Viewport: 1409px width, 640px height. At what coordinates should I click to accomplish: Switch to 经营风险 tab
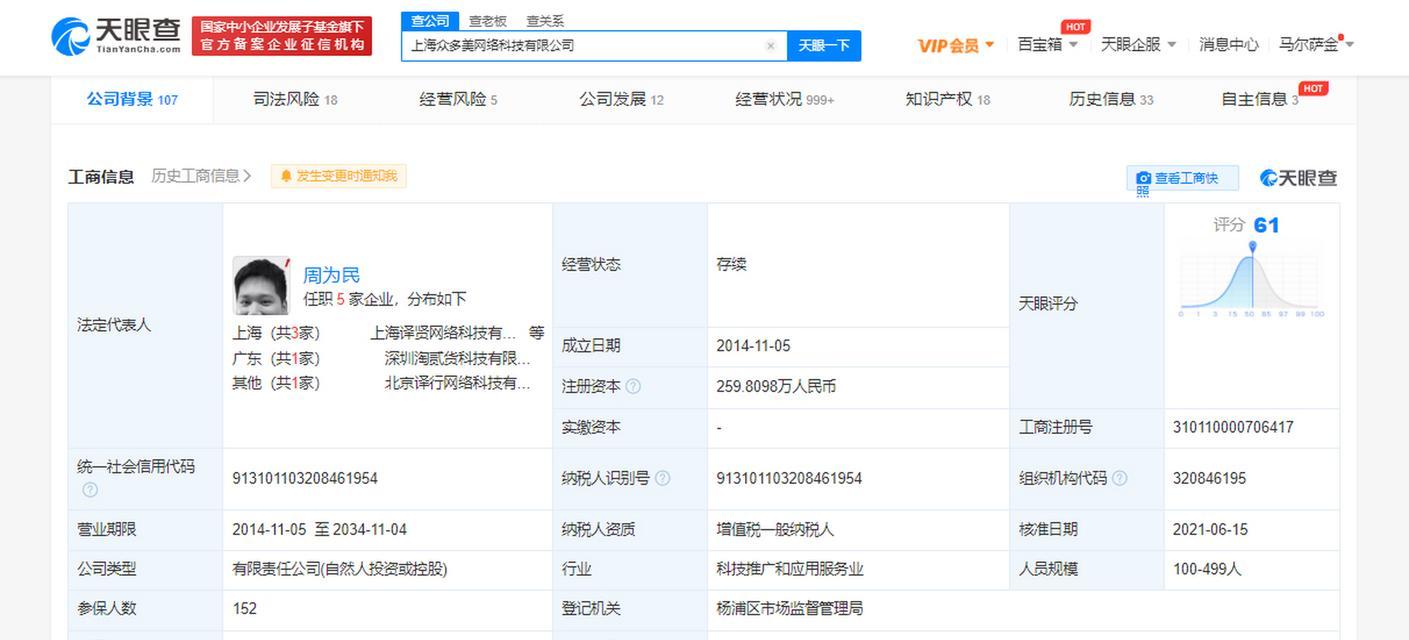pos(458,99)
